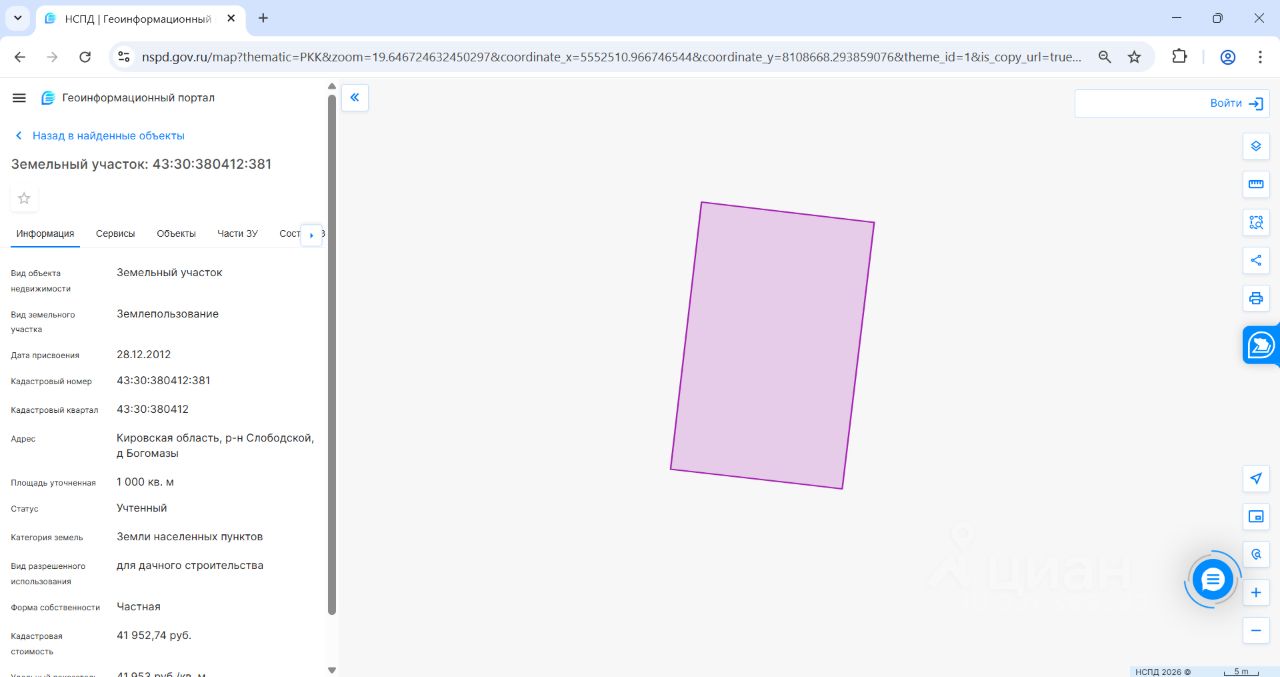Show my current location on map

click(1256, 478)
